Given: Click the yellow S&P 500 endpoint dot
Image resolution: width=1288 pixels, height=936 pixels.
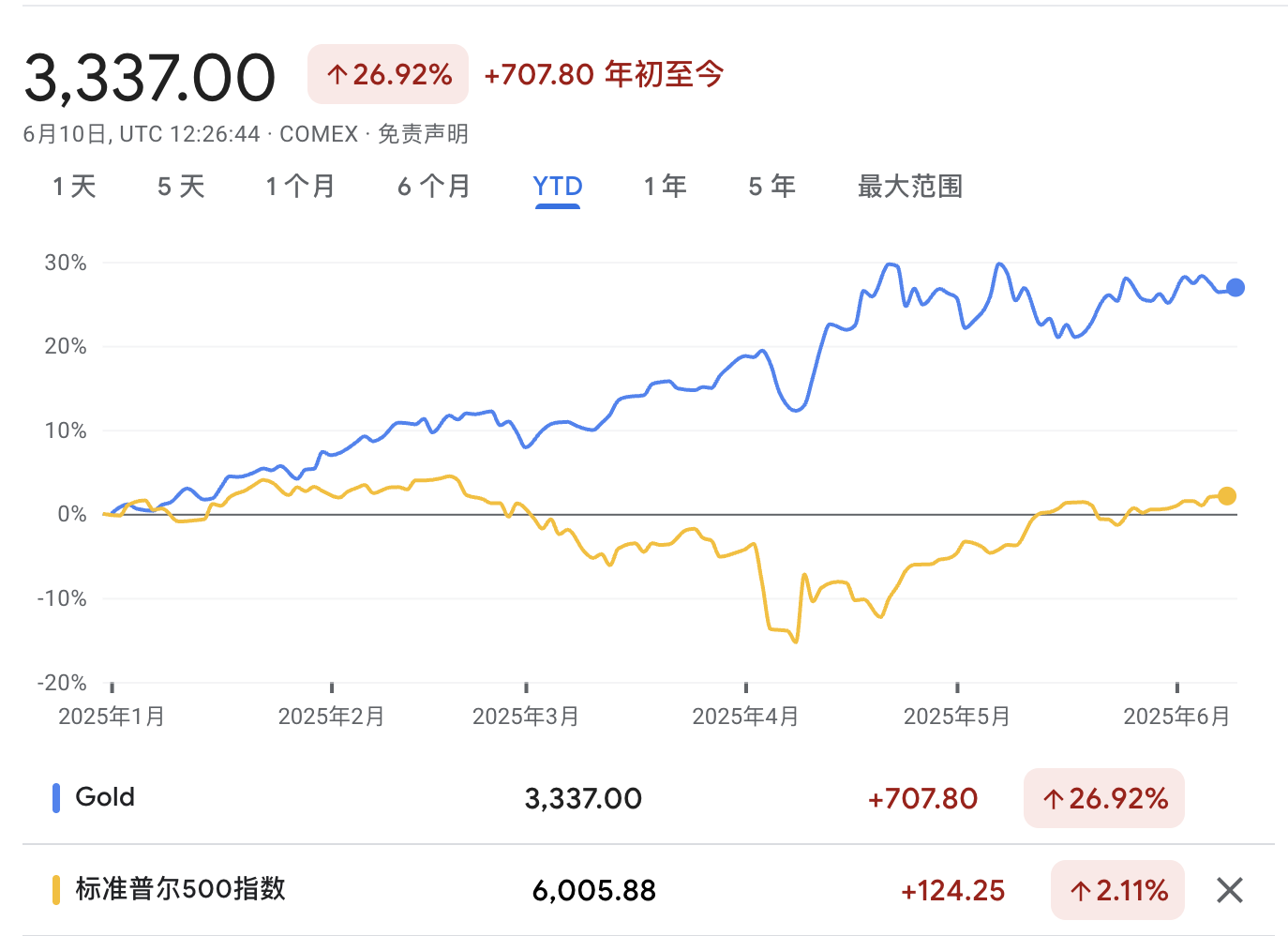Looking at the screenshot, I should 1227,496.
